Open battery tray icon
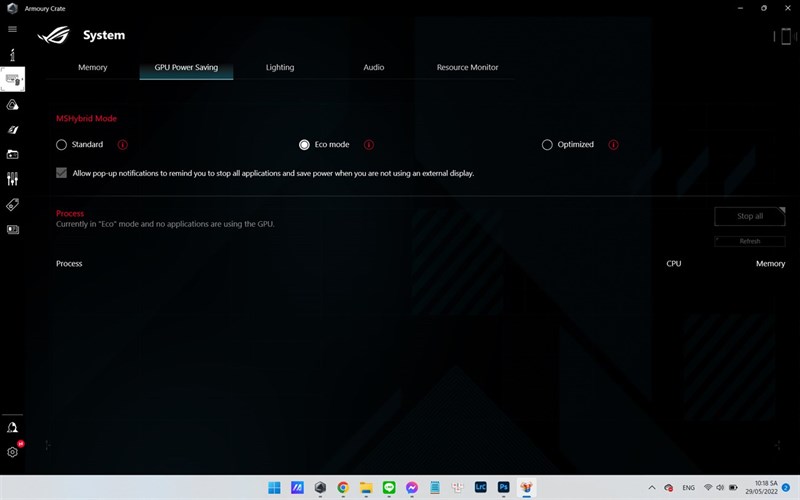 pos(733,488)
